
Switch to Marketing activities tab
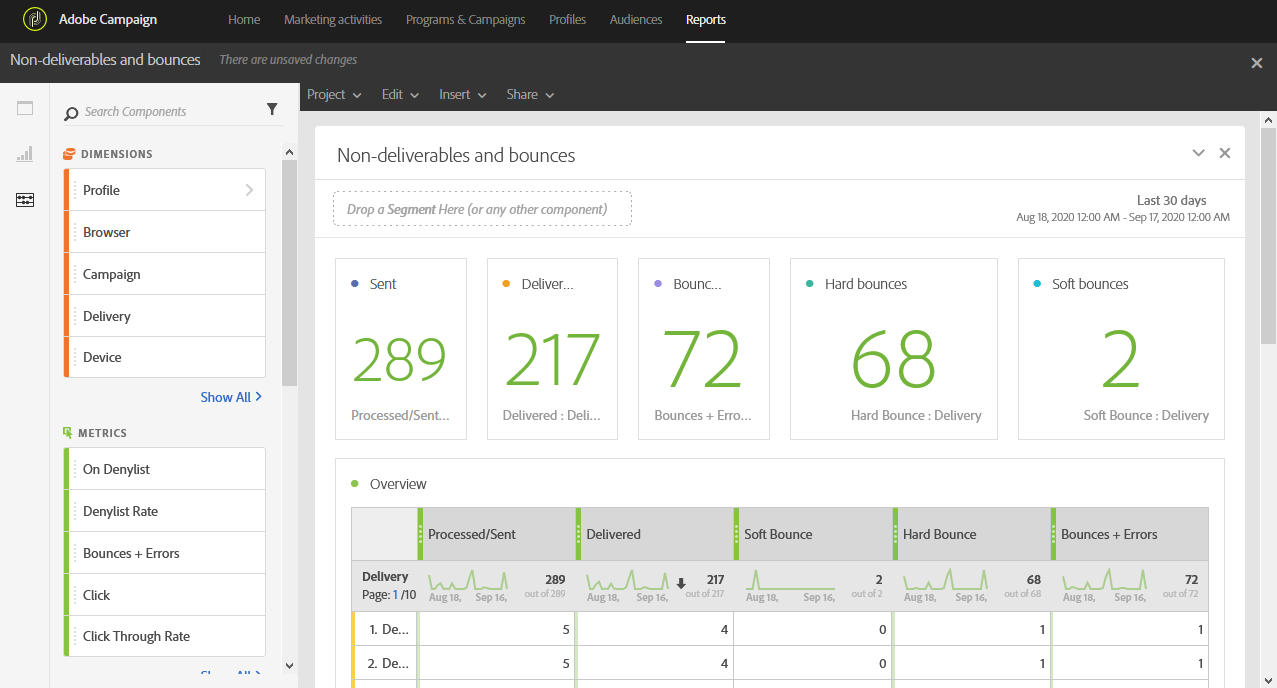coord(333,20)
